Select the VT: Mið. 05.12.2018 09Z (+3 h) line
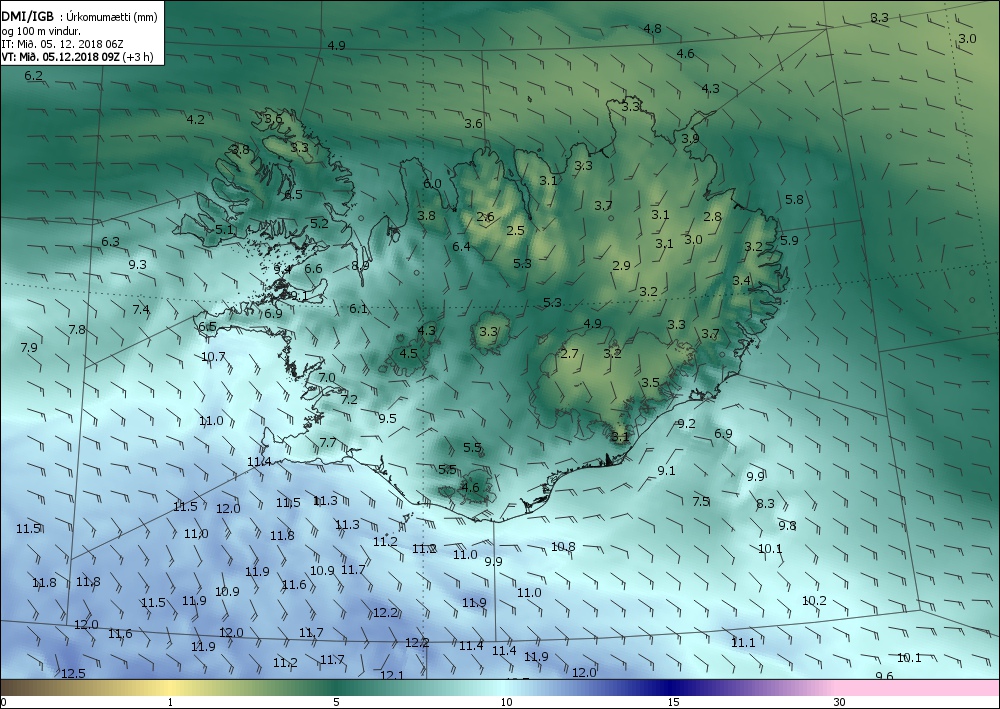 click(x=77, y=56)
